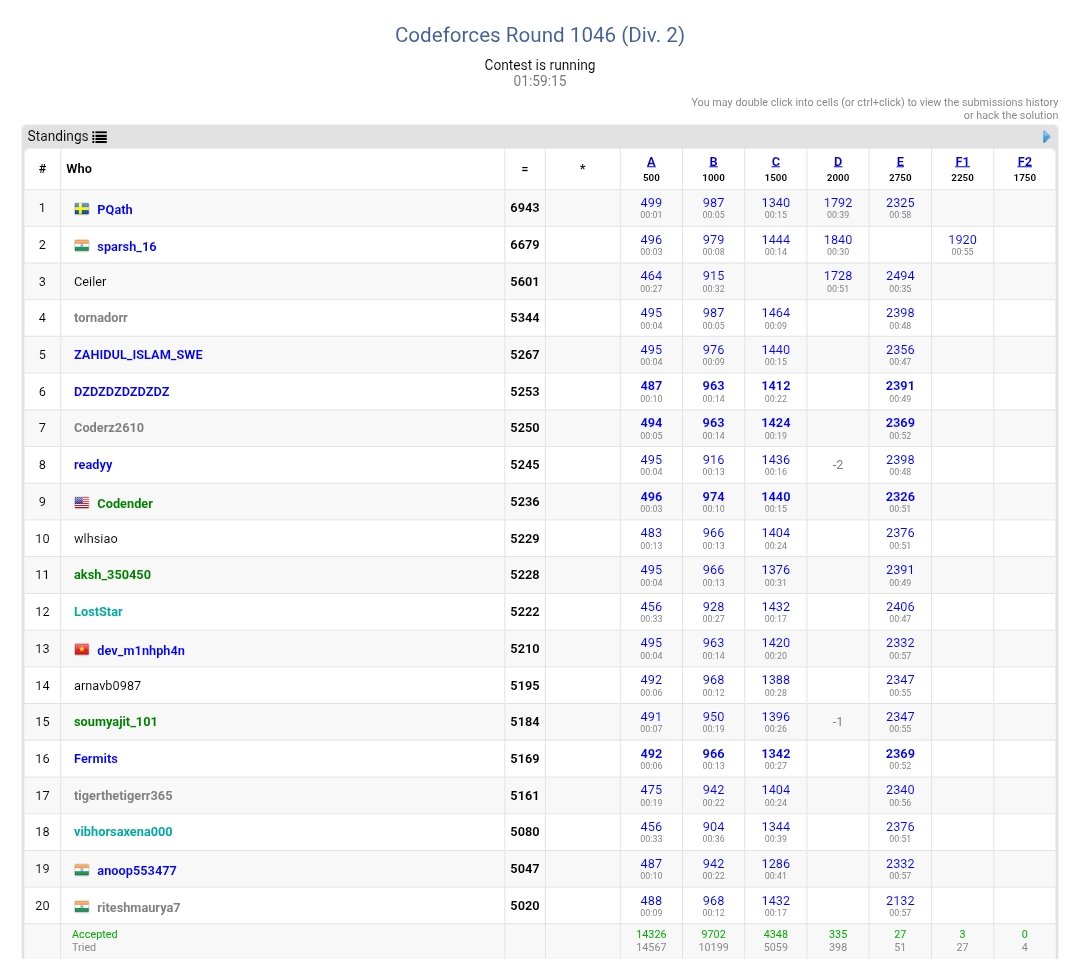
Task: Click the blue arrow next to Standings
Action: click(x=1046, y=136)
